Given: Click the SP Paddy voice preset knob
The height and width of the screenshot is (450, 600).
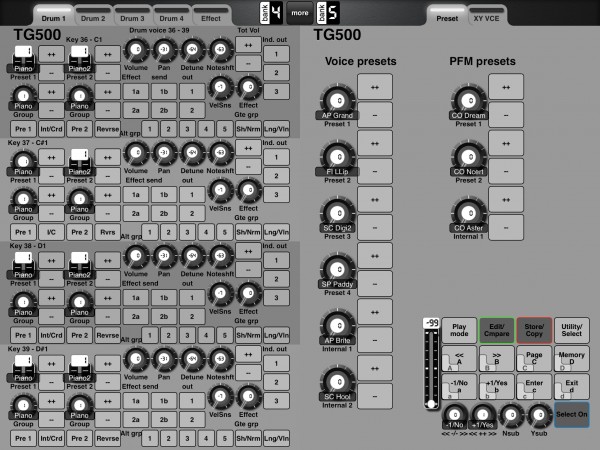Looking at the screenshot, I should pyautogui.click(x=337, y=269).
